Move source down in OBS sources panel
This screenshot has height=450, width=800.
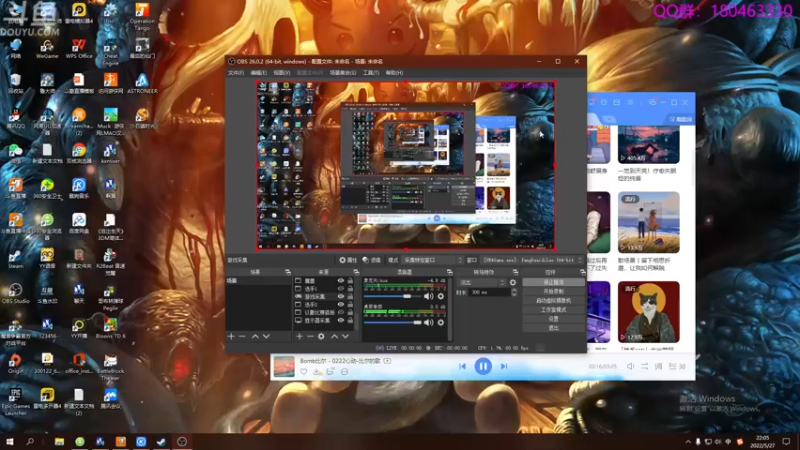(x=345, y=337)
